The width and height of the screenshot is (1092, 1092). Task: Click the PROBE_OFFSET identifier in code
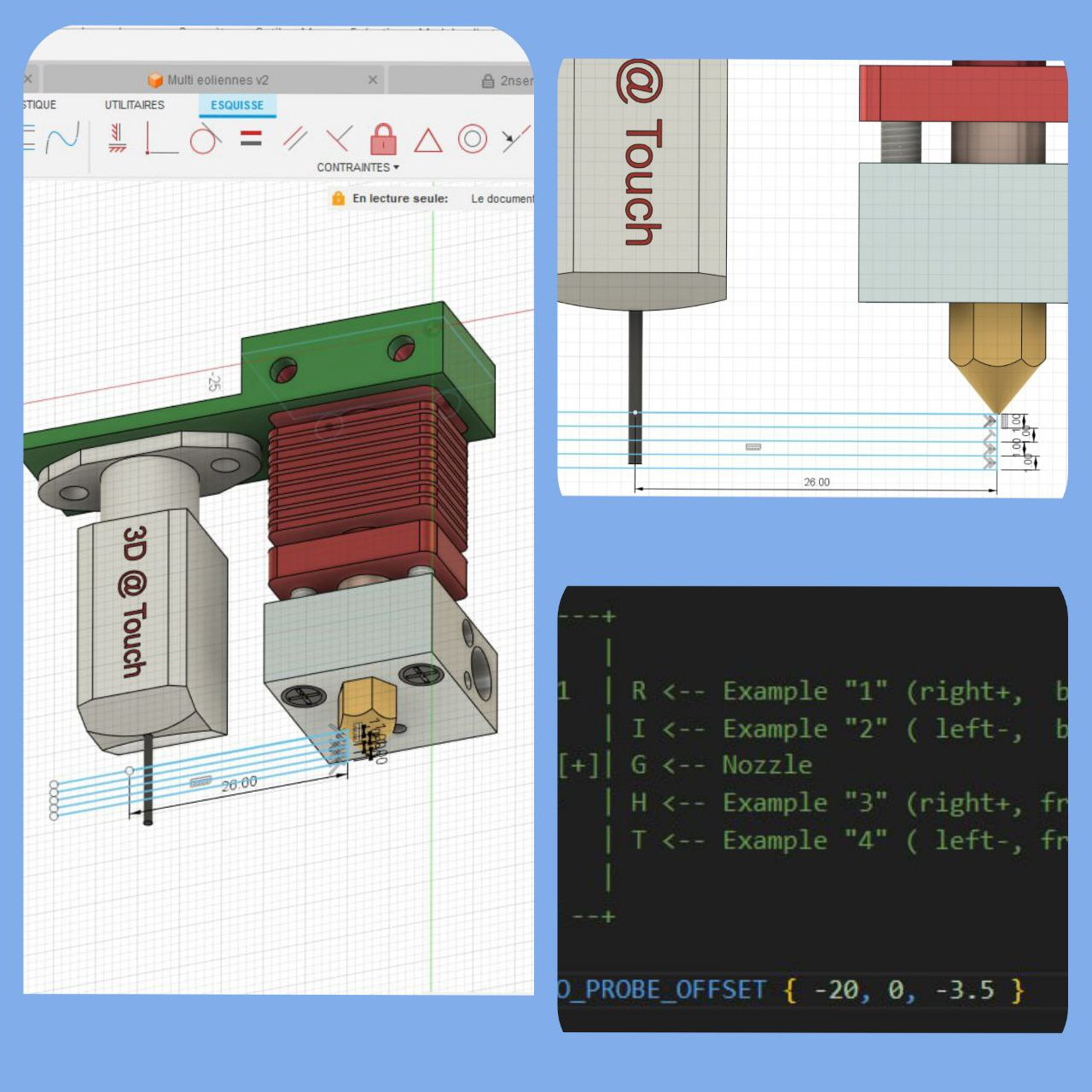662,990
